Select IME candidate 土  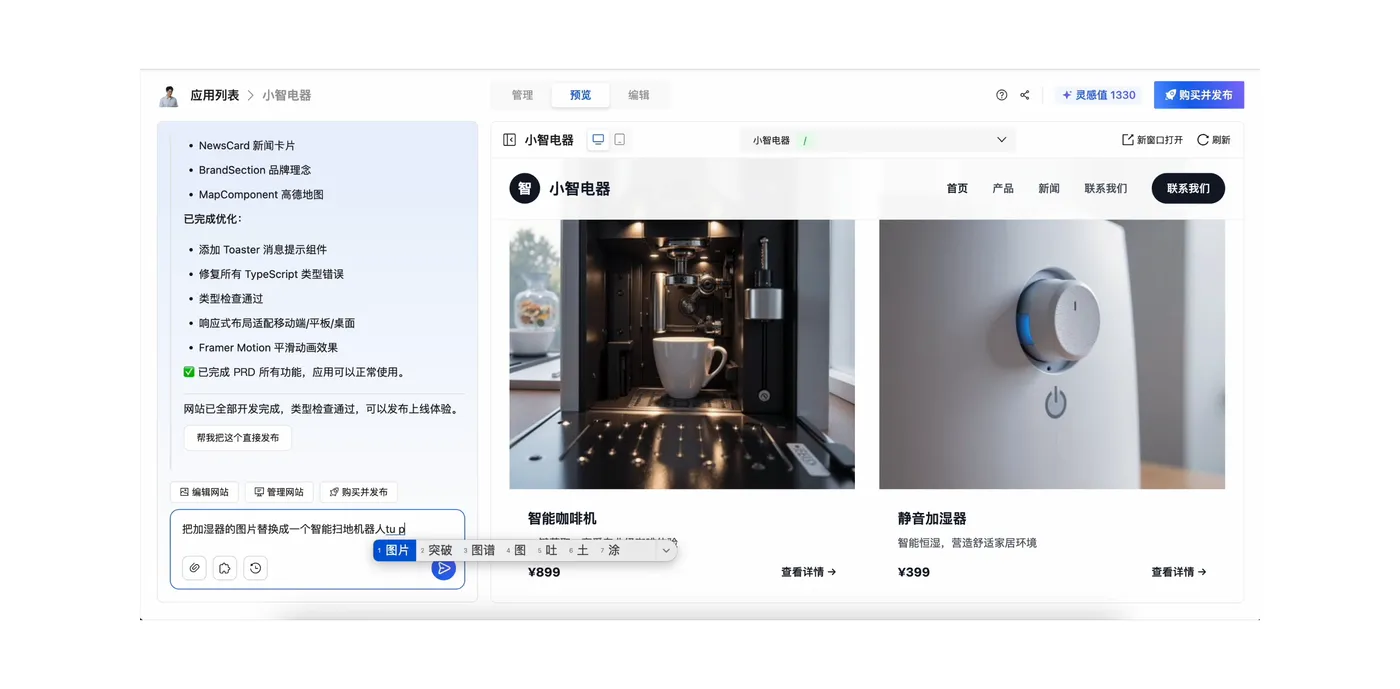tap(580, 550)
